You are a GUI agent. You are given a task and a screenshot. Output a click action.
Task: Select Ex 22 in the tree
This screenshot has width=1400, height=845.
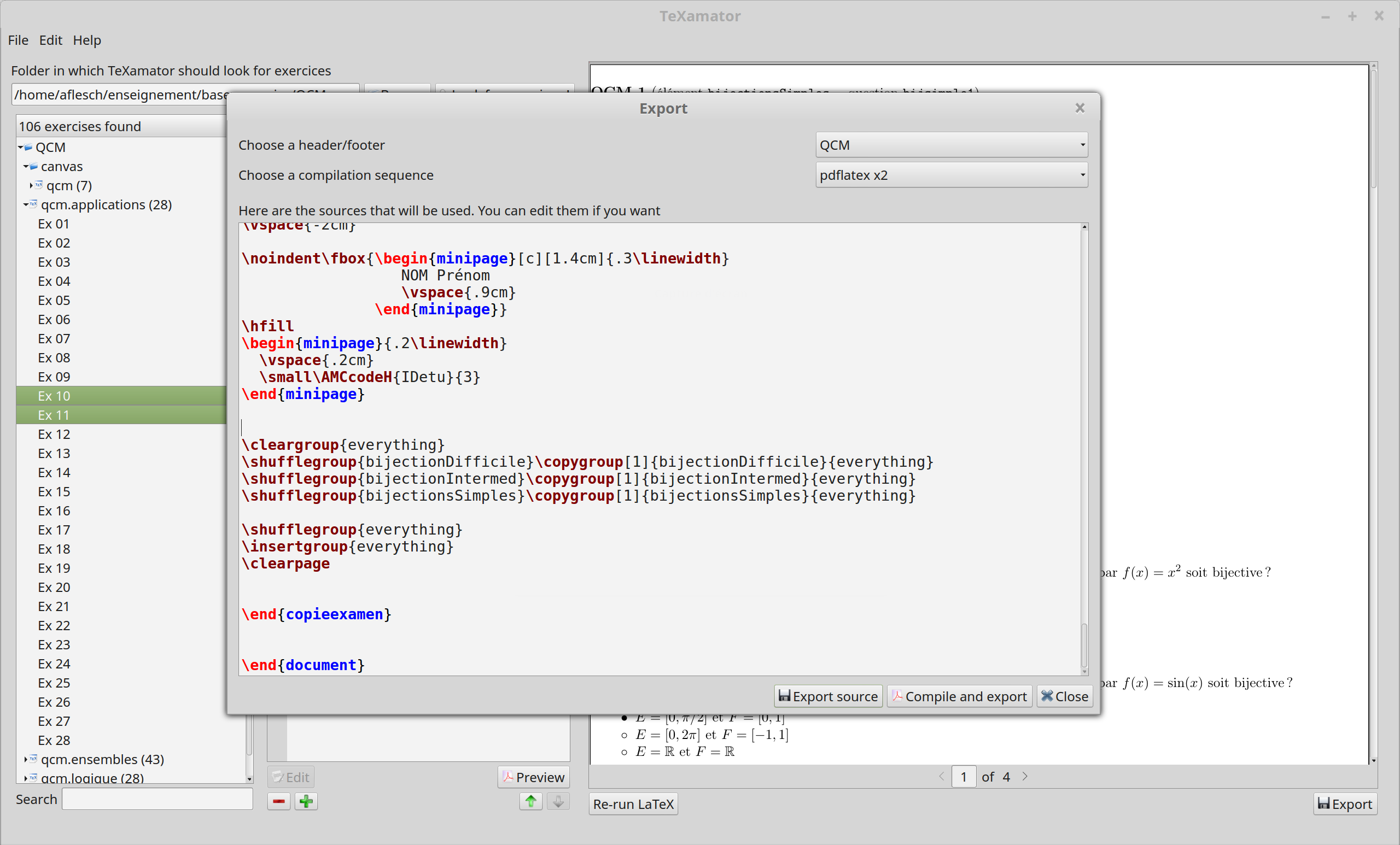coord(54,625)
